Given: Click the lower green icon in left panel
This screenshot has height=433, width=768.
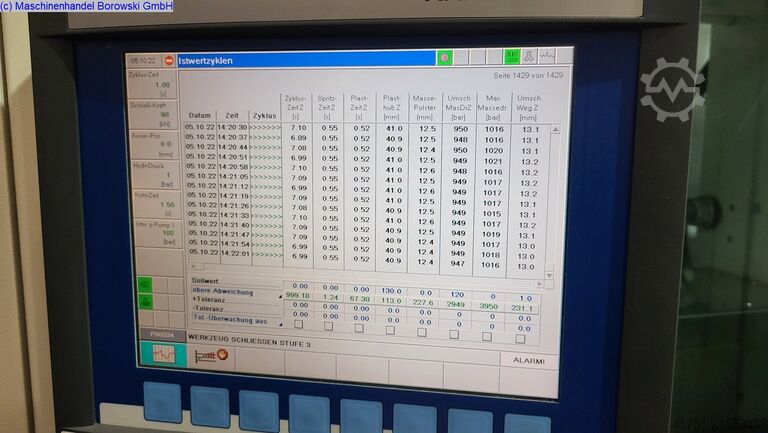Looking at the screenshot, I should pos(146,302).
